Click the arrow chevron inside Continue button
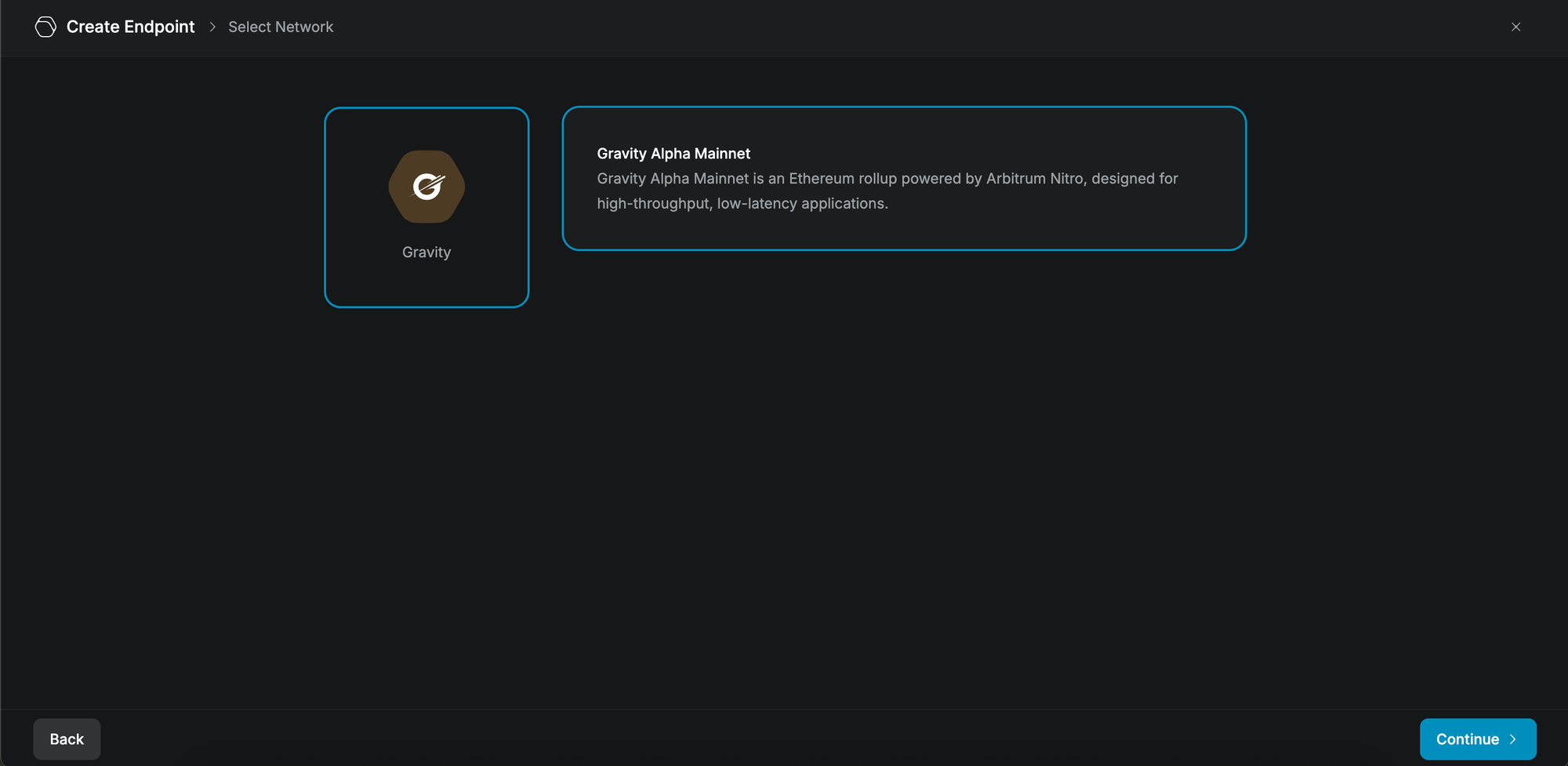 click(x=1513, y=739)
